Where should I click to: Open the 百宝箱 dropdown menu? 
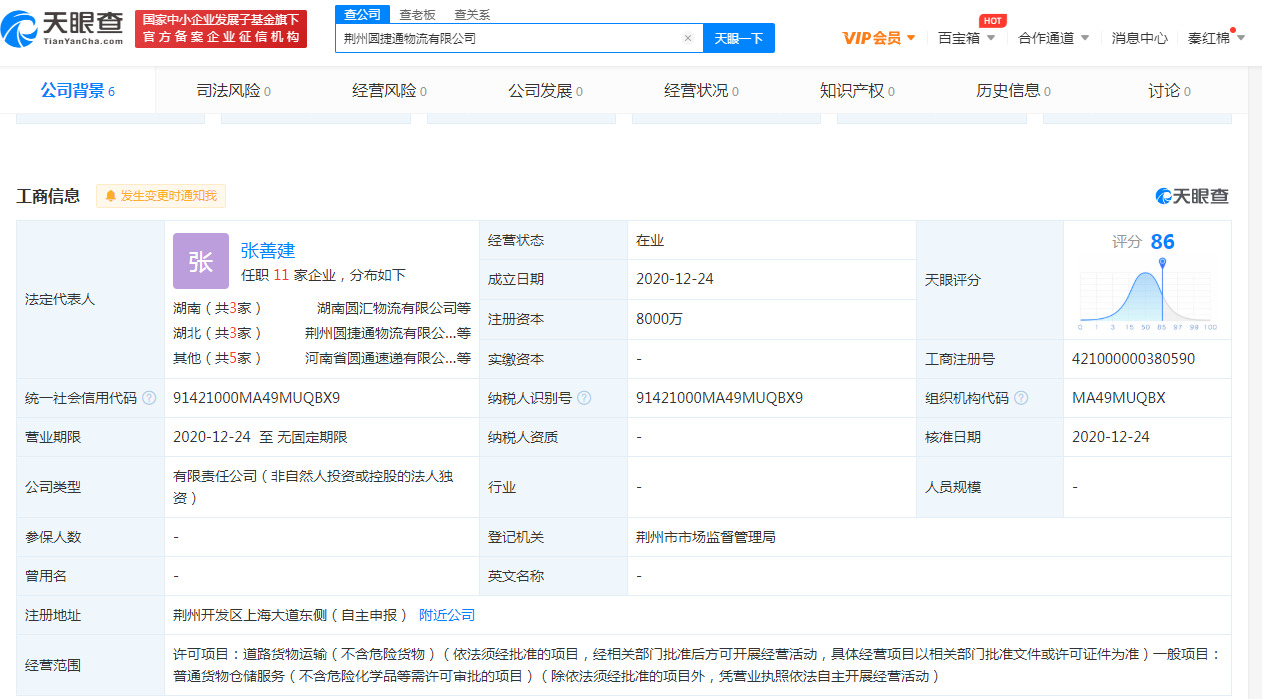[966, 38]
